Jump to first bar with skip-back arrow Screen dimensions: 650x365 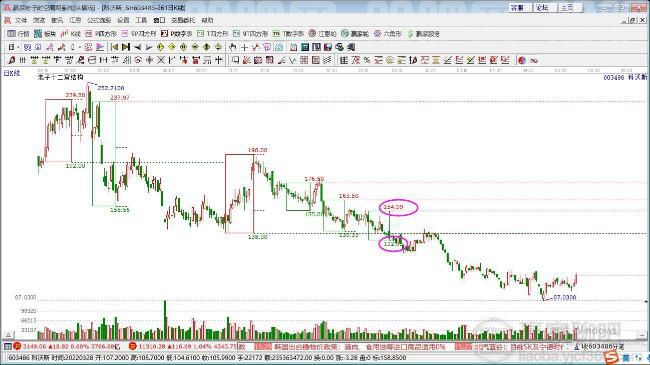pos(115,47)
